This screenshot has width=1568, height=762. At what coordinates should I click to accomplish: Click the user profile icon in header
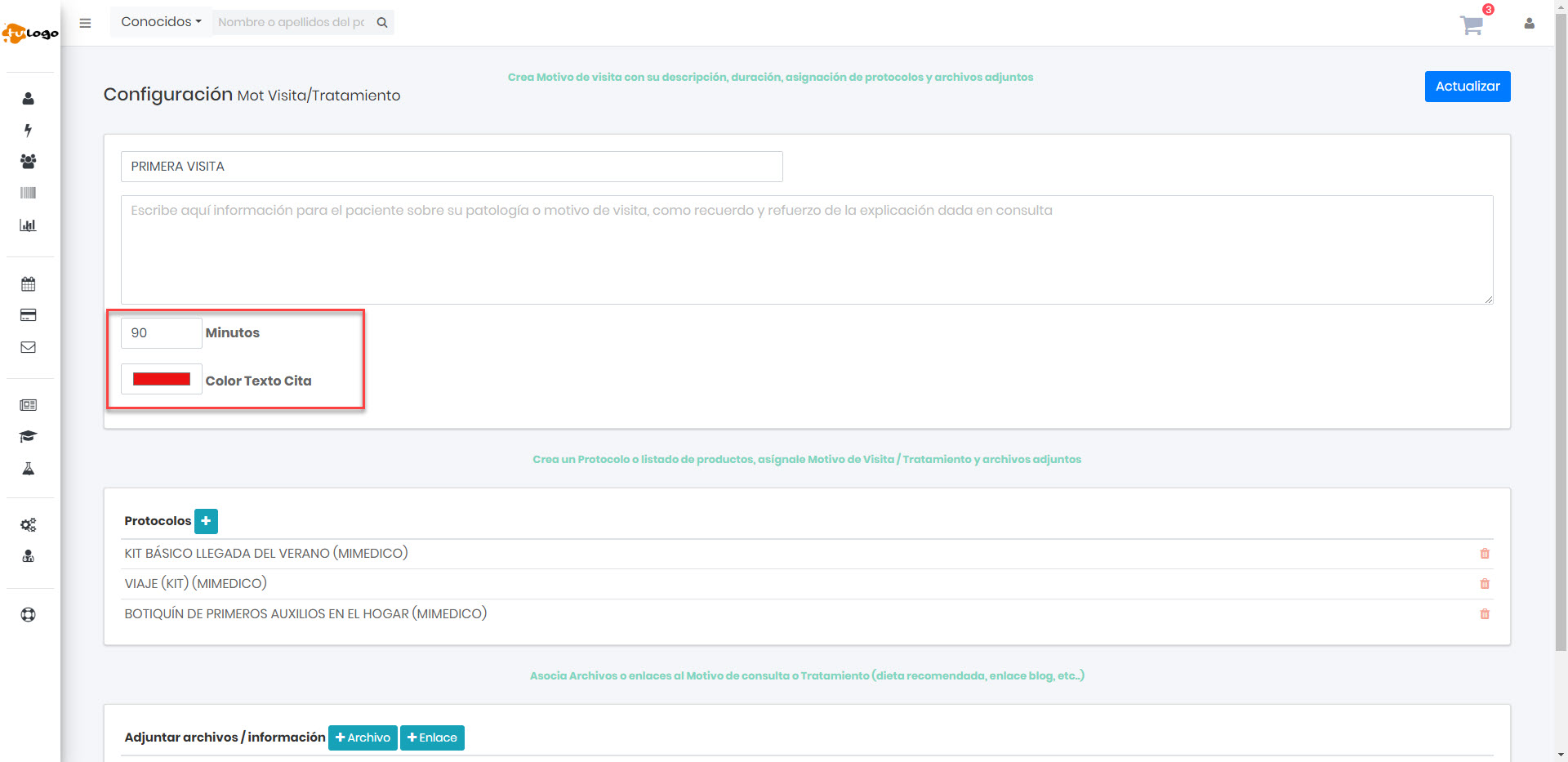1529,24
